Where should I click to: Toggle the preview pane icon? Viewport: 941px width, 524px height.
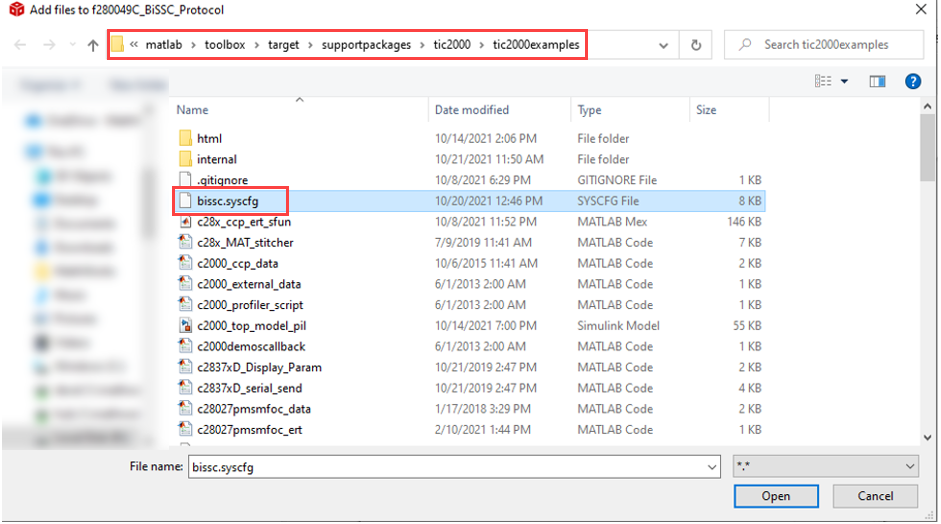tap(877, 81)
